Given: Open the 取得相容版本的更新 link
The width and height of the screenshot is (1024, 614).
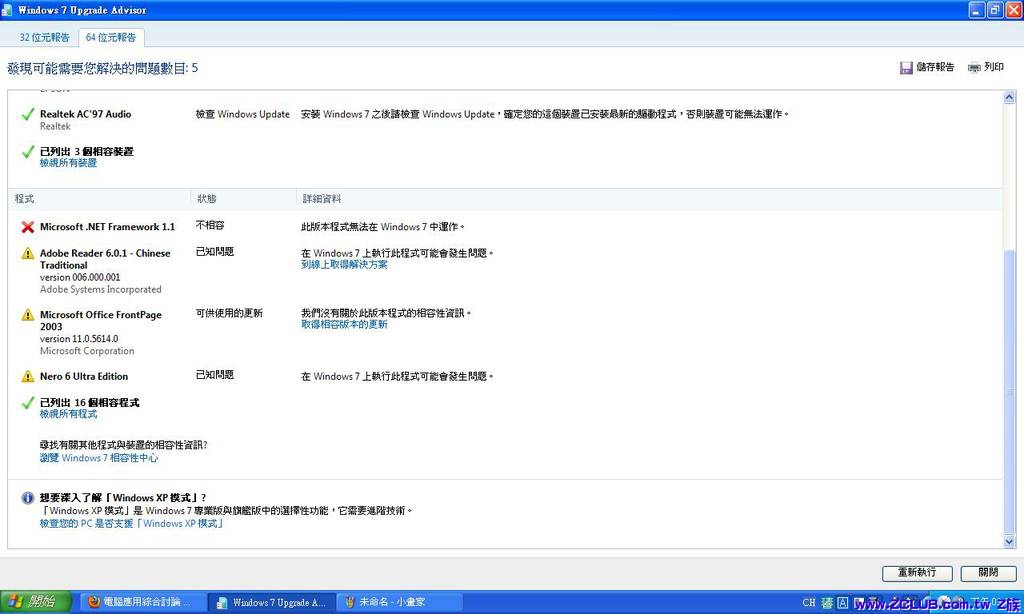Looking at the screenshot, I should pos(344,325).
